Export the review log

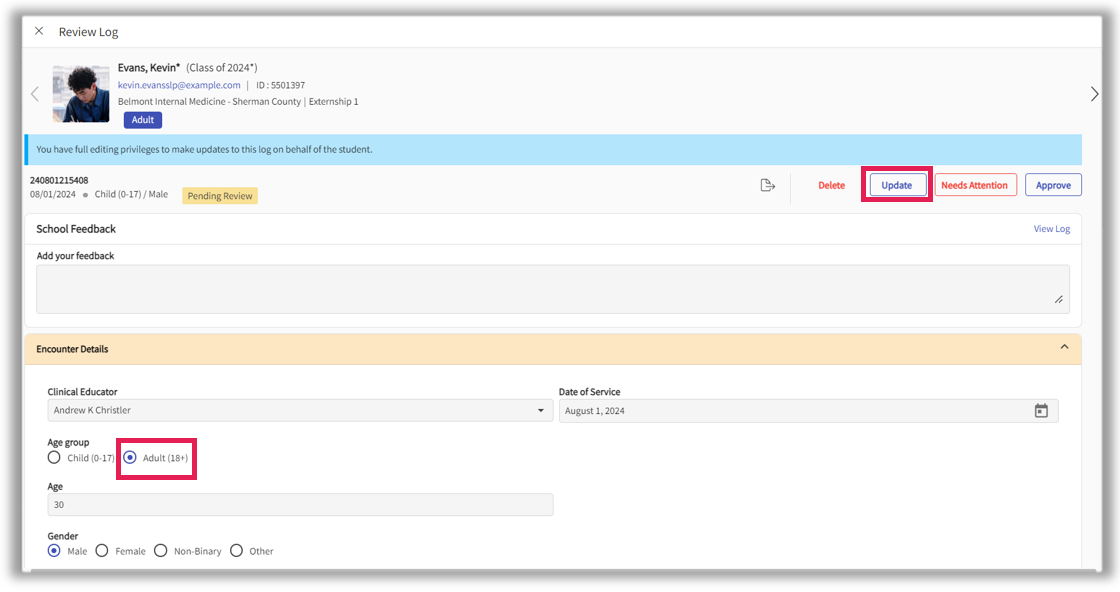click(768, 184)
